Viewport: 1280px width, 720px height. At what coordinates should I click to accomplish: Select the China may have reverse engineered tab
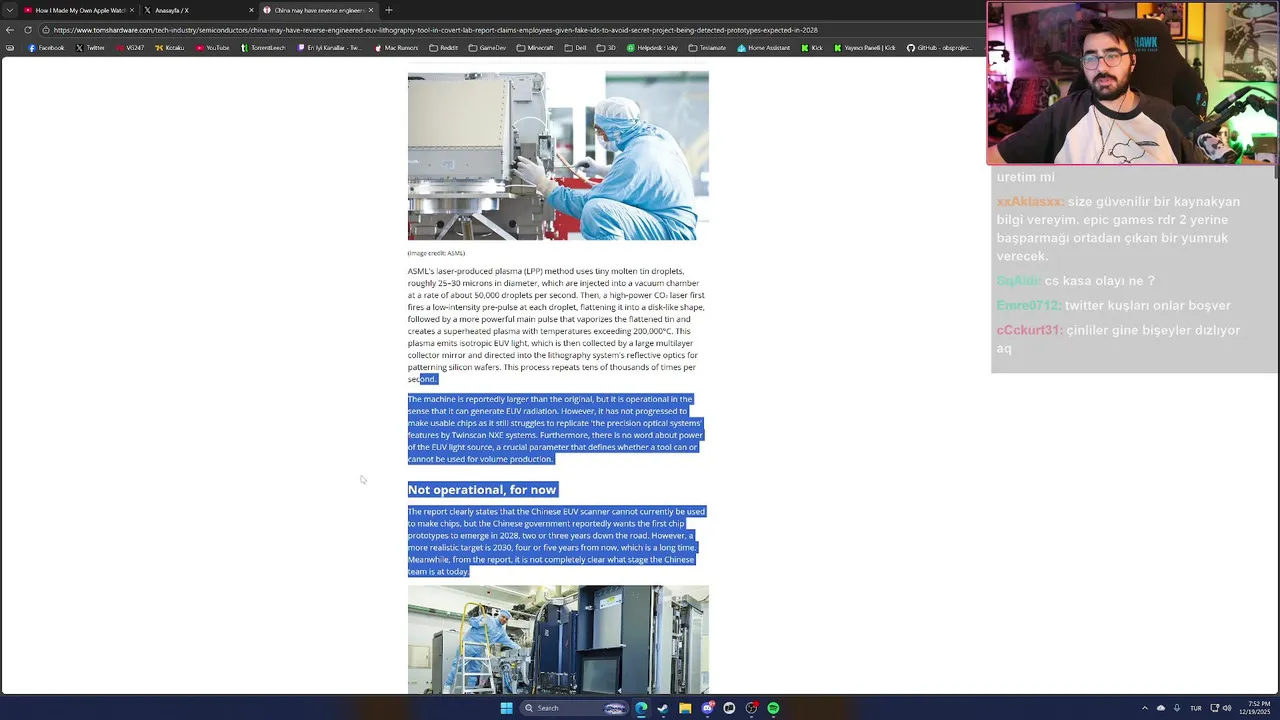click(318, 10)
